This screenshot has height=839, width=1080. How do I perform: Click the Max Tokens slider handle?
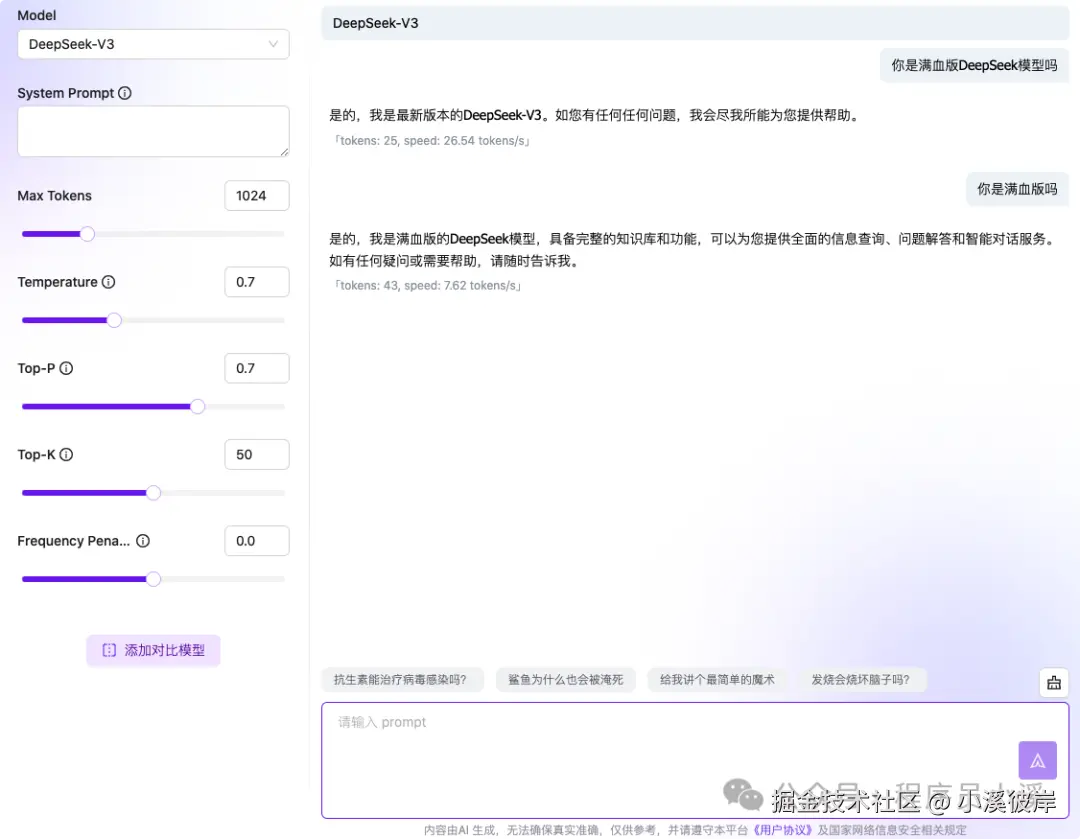click(87, 233)
